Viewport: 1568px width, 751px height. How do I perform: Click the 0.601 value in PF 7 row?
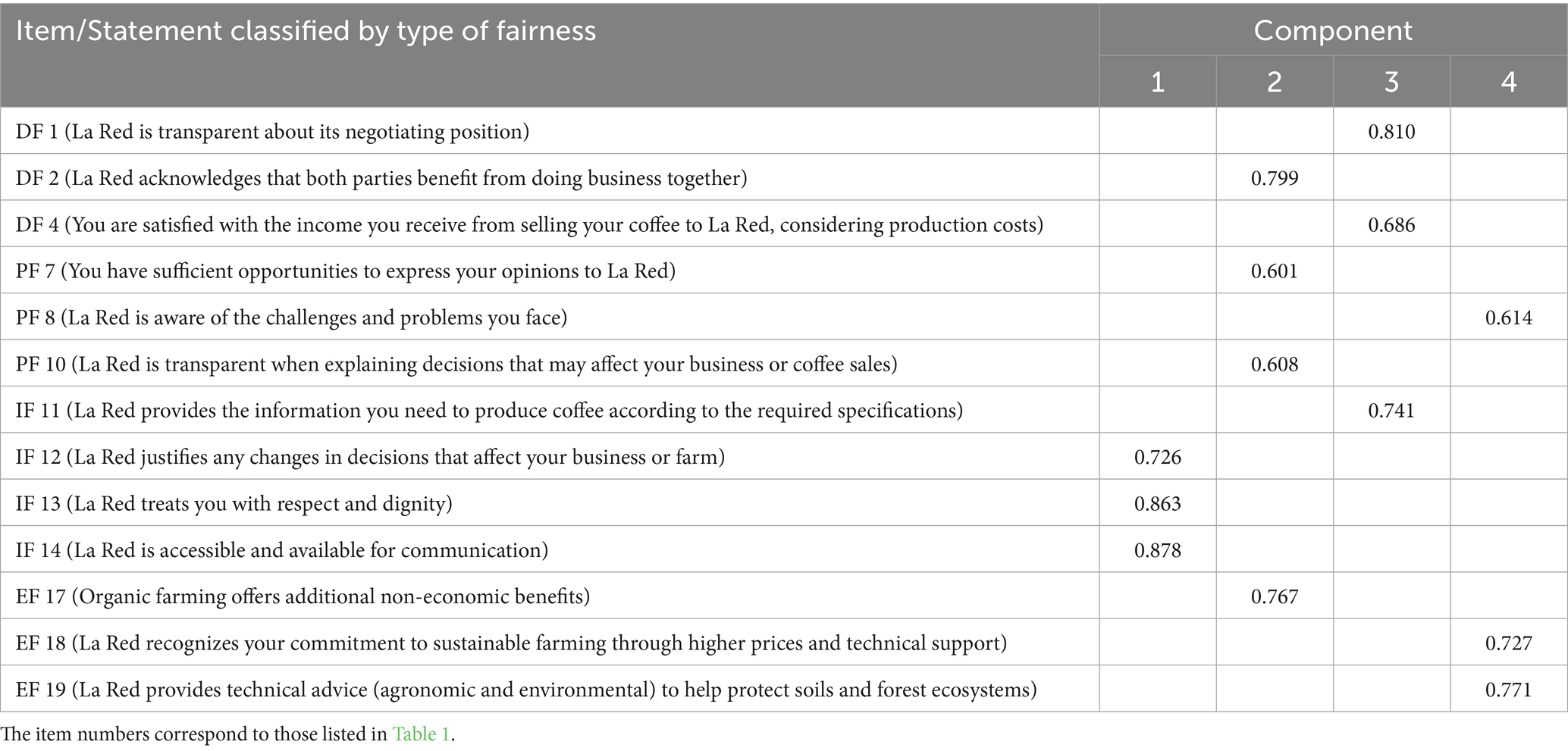(1275, 271)
